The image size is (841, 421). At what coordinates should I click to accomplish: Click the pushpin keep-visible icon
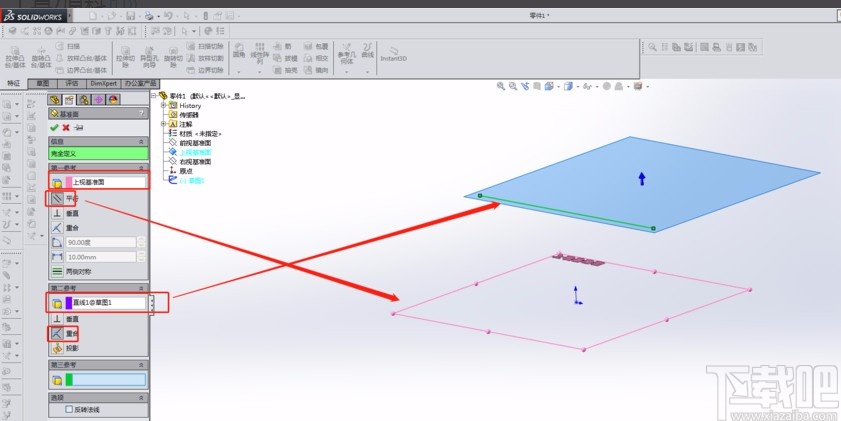click(79, 128)
